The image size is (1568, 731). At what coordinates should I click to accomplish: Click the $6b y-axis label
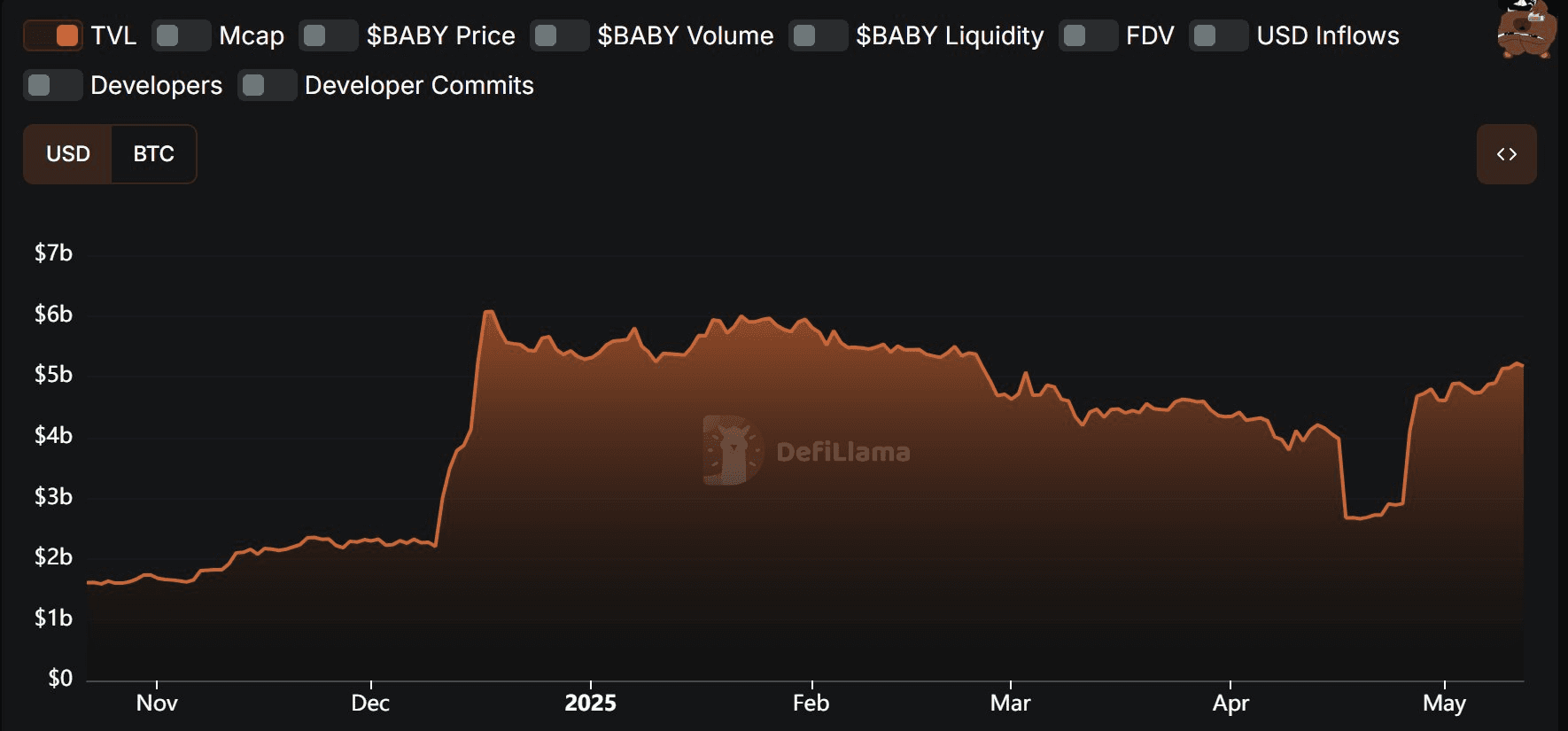pyautogui.click(x=53, y=314)
